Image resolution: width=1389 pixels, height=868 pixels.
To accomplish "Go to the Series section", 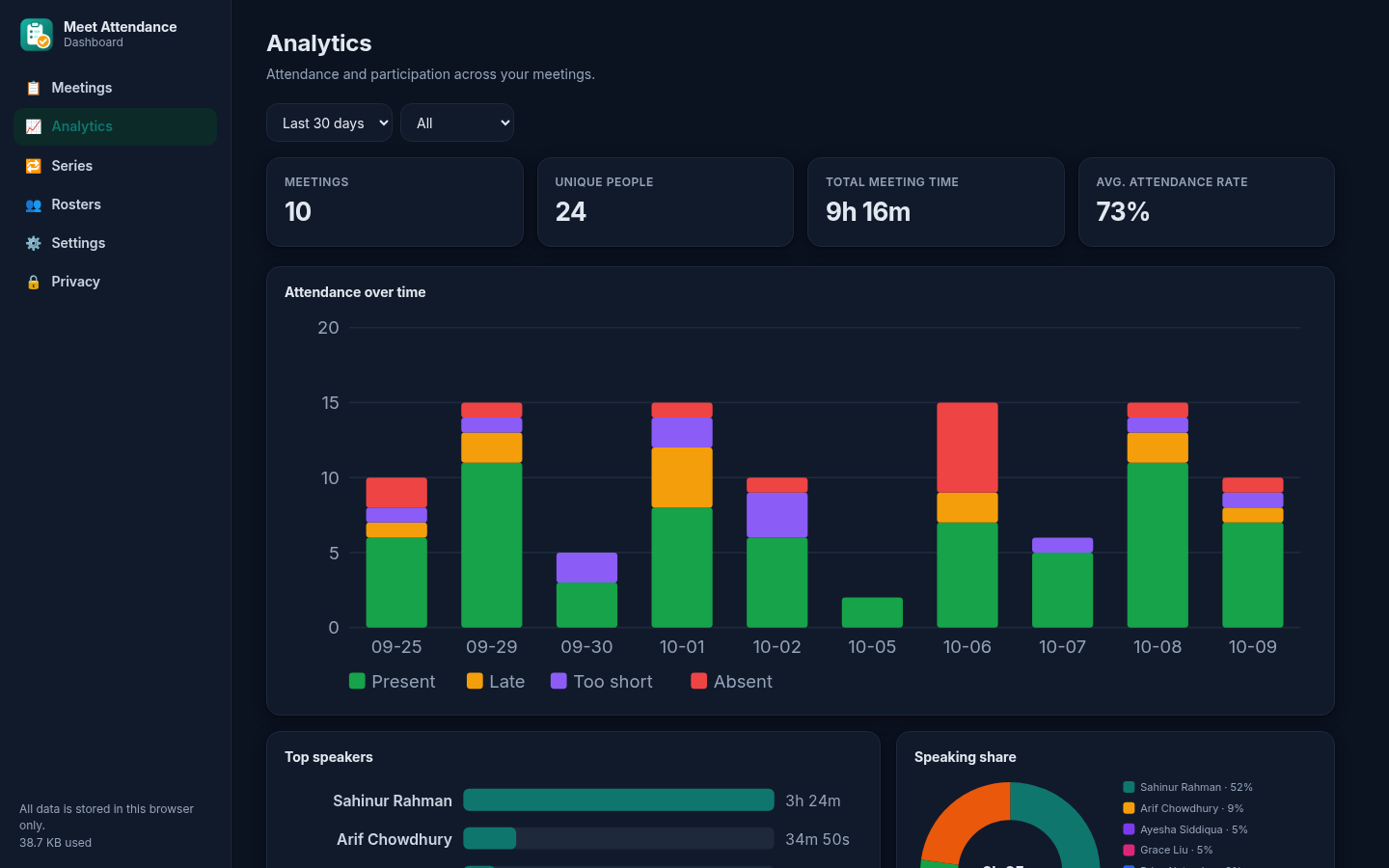I will click(x=115, y=166).
